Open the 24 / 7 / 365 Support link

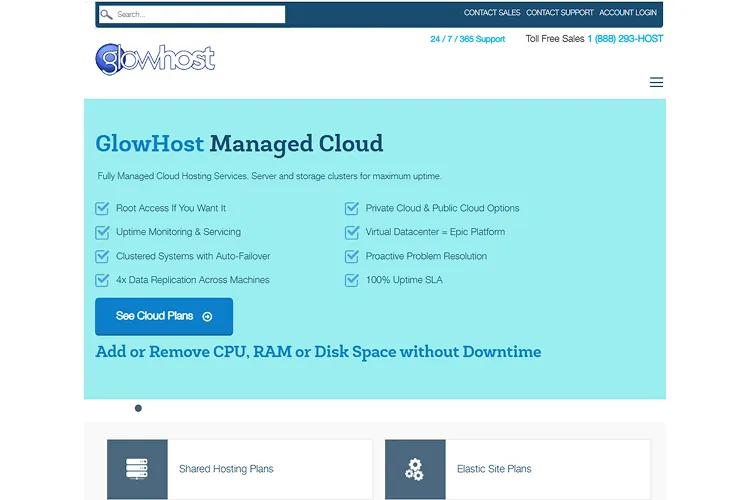(x=467, y=39)
